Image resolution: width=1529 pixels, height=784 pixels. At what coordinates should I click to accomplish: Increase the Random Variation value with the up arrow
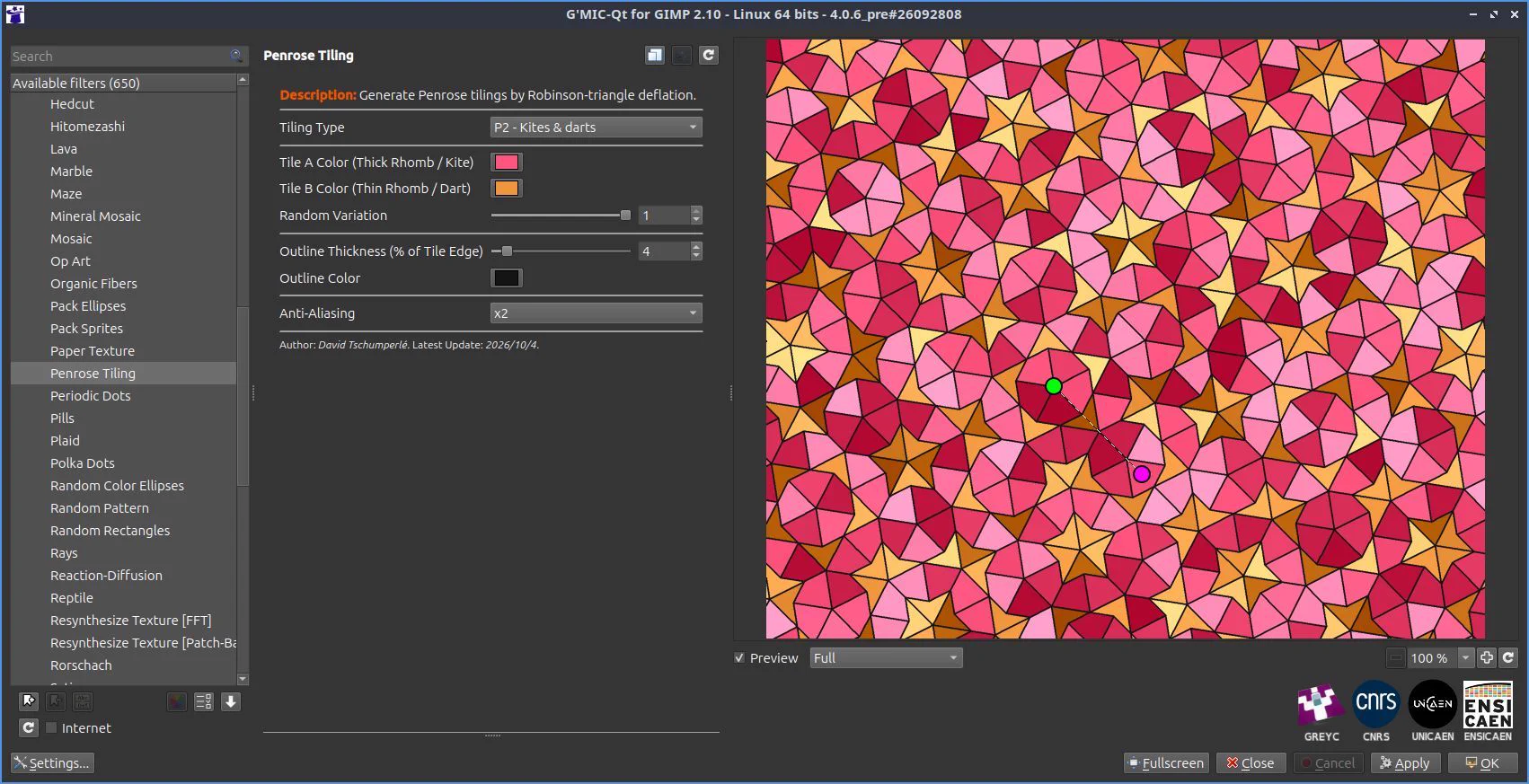pos(696,211)
